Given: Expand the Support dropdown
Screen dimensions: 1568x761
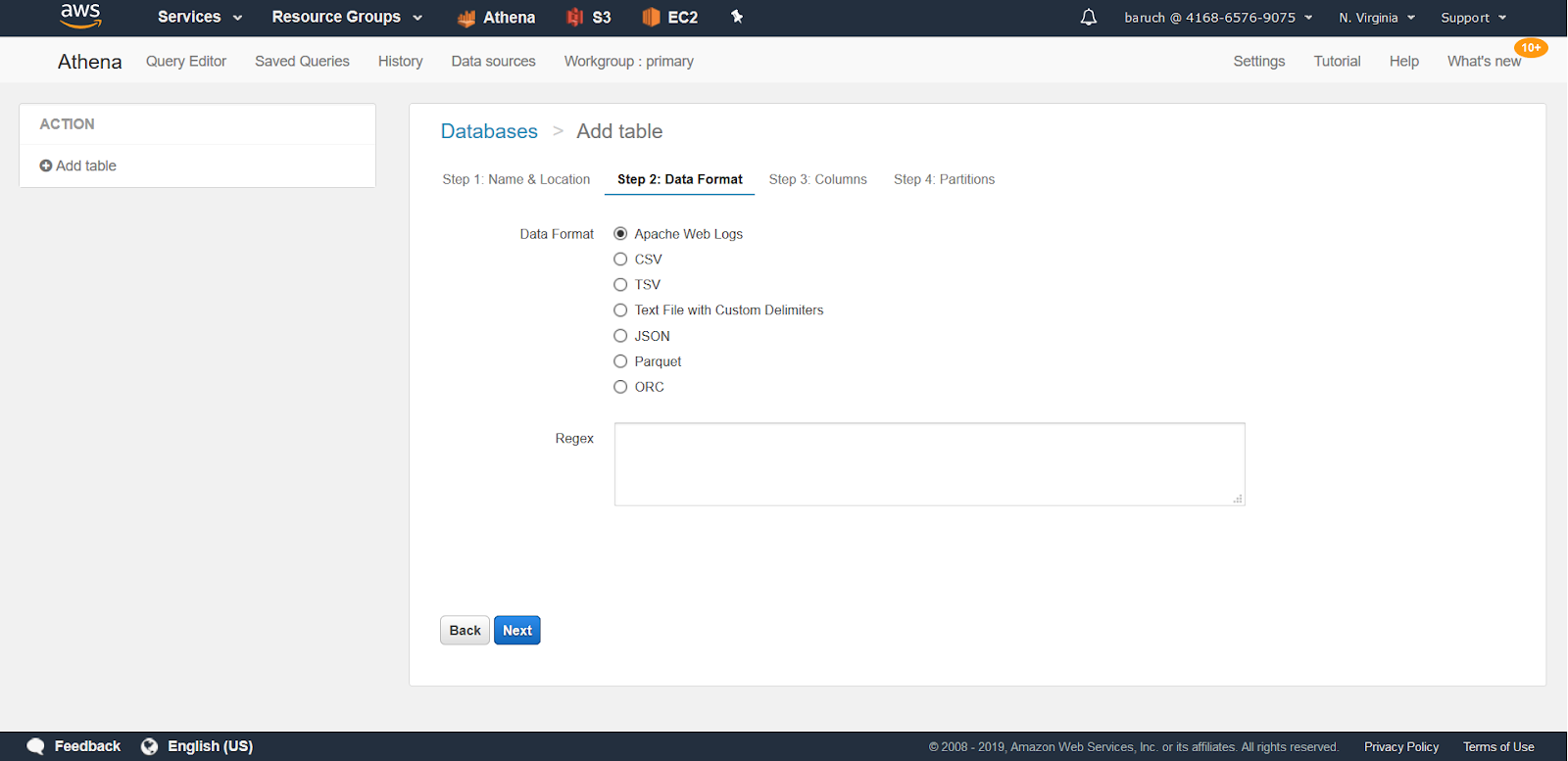Looking at the screenshot, I should point(1473,18).
